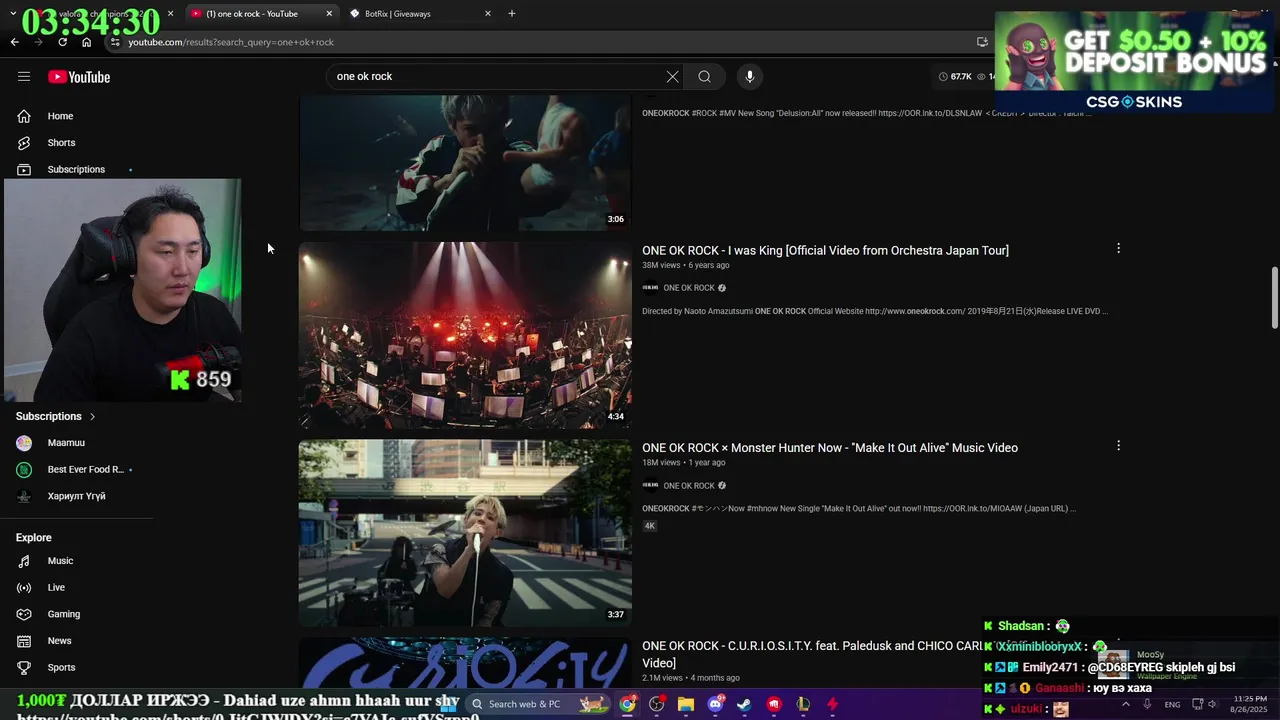Open the clock showing 11:25 PM
Viewport: 1280px width, 720px height.
[x=1250, y=704]
